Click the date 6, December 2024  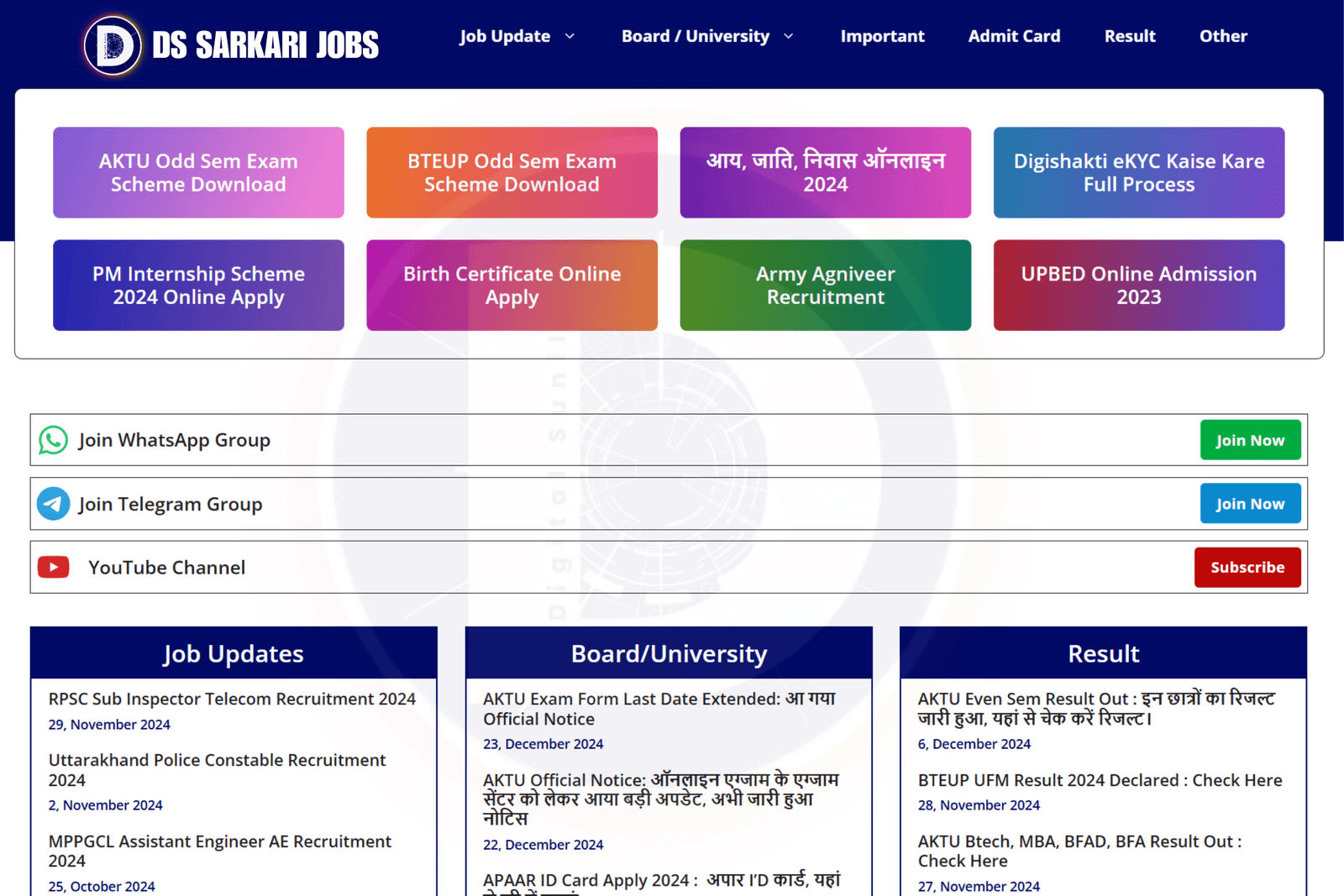[974, 744]
